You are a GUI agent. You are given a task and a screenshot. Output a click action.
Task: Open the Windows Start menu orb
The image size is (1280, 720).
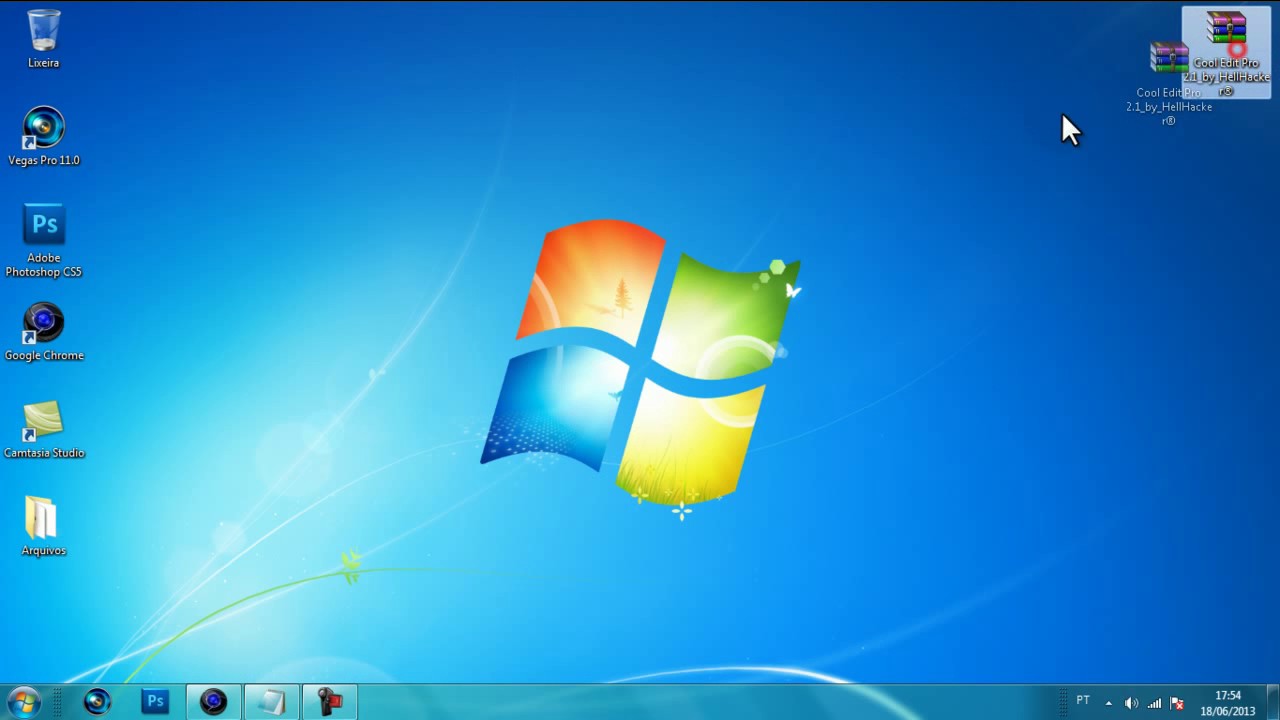click(x=23, y=702)
